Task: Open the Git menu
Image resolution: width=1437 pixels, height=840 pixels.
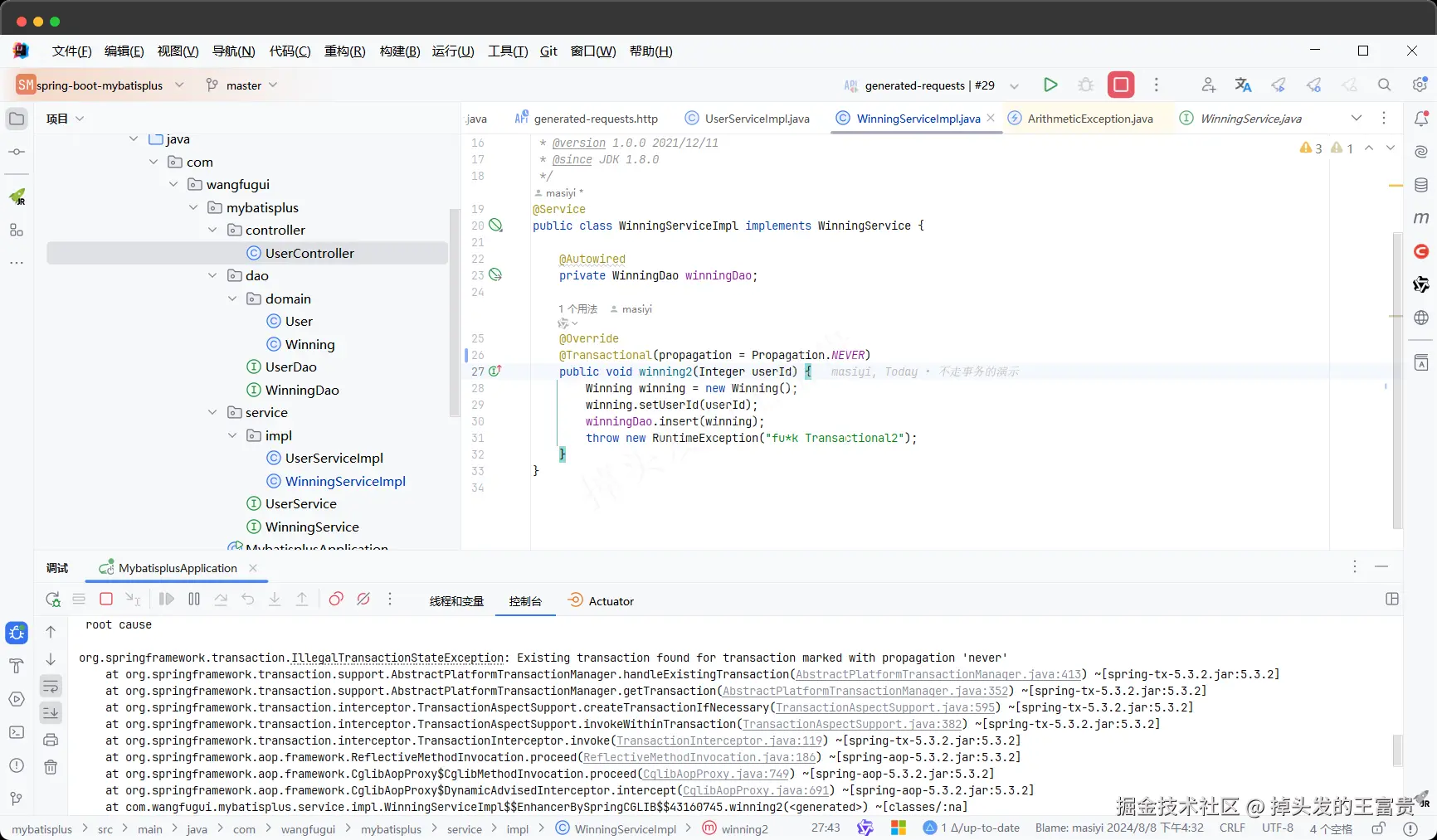Action: point(548,51)
